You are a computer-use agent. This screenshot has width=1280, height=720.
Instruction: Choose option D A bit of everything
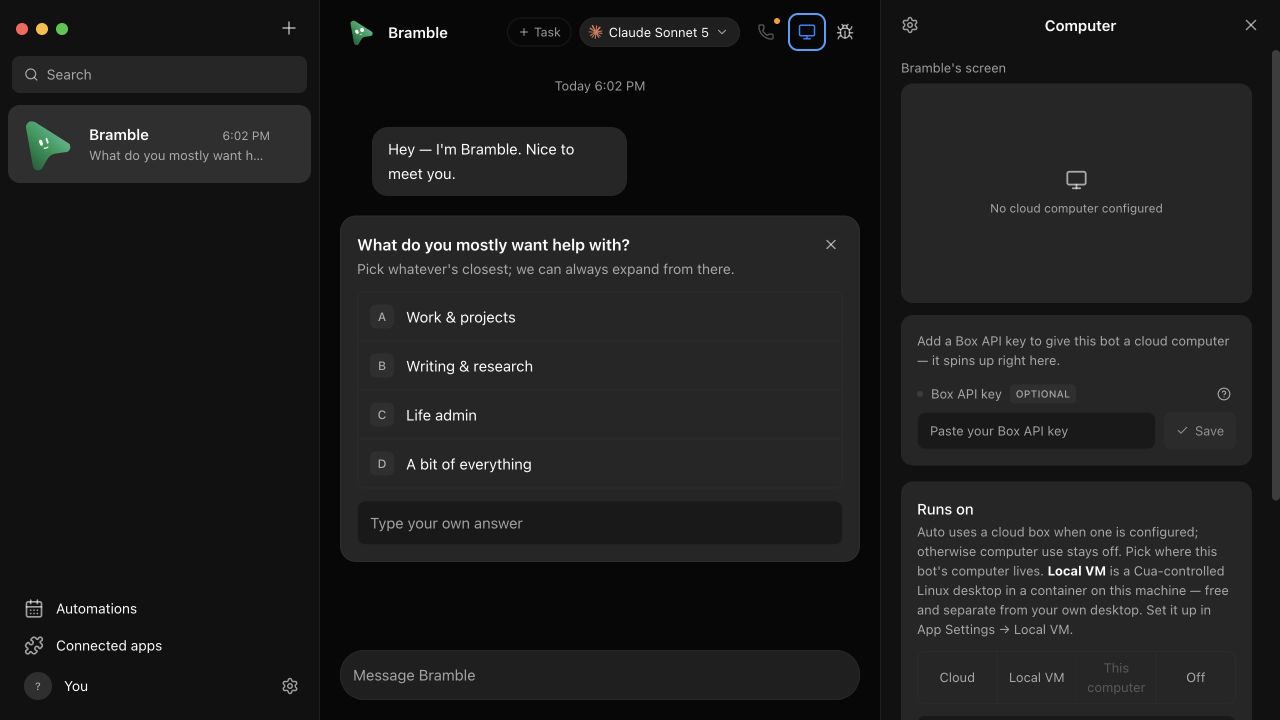click(x=600, y=464)
